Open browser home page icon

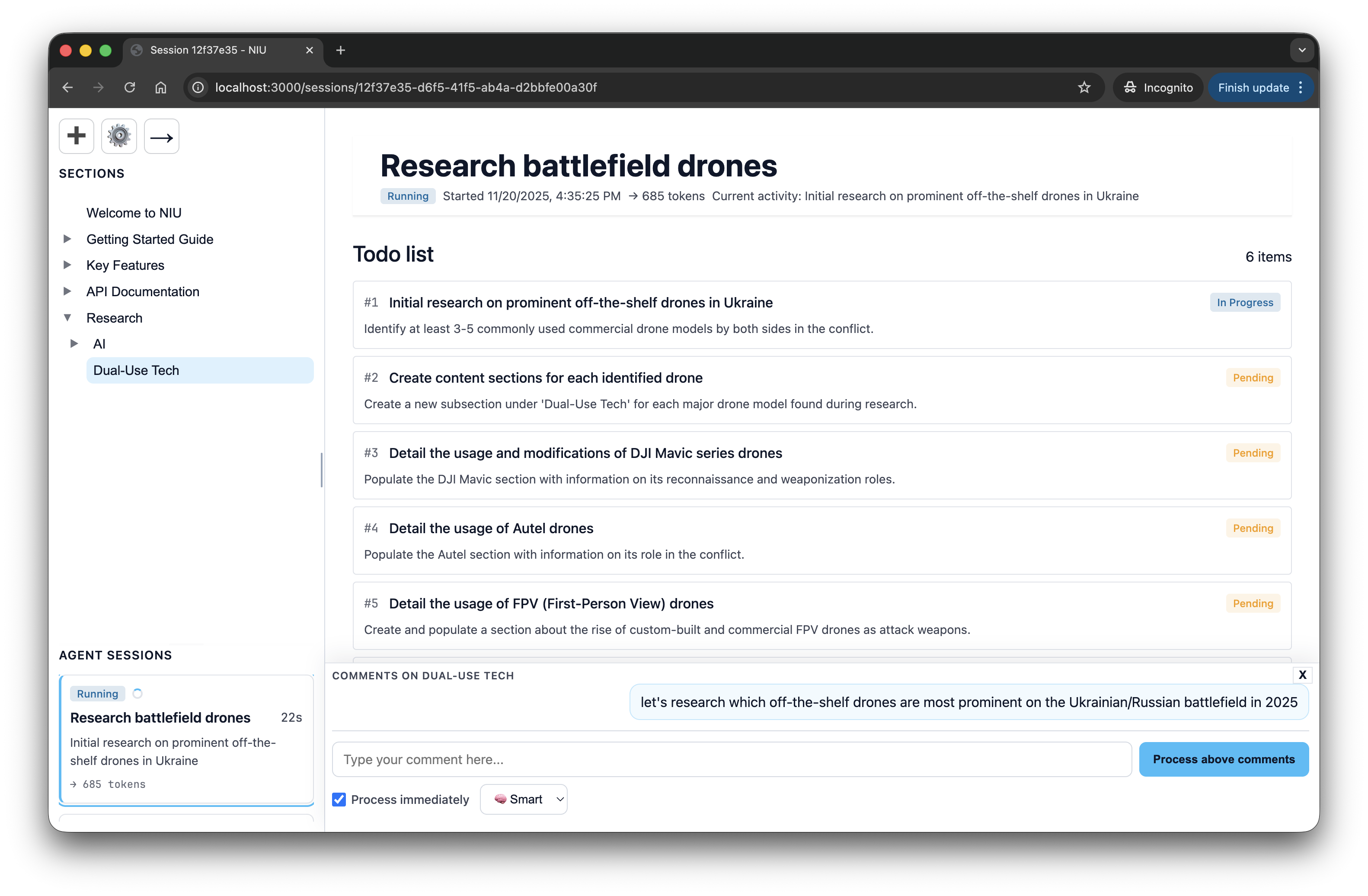point(161,87)
